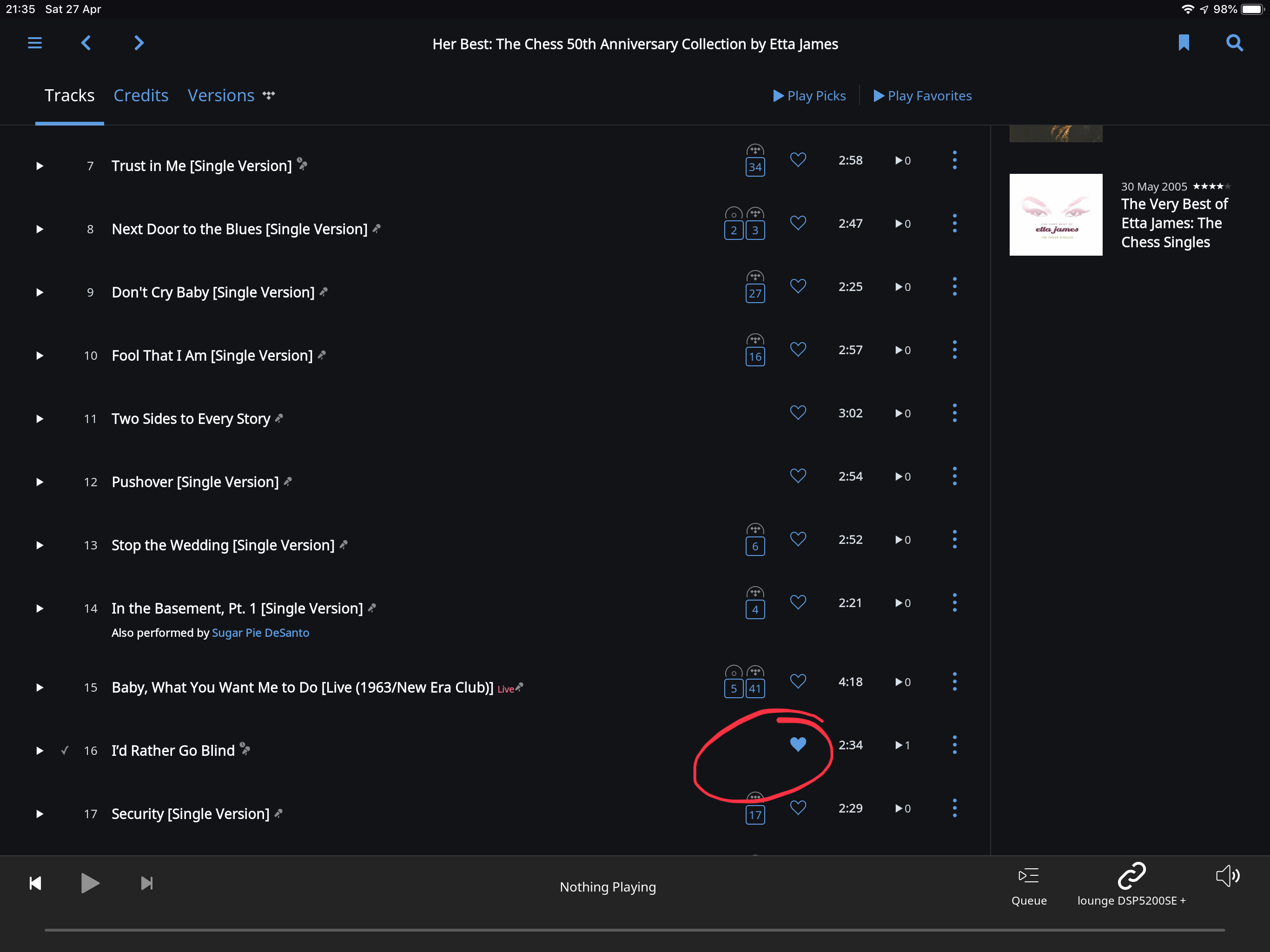Click Play Favorites
1270x952 pixels.
tap(923, 96)
